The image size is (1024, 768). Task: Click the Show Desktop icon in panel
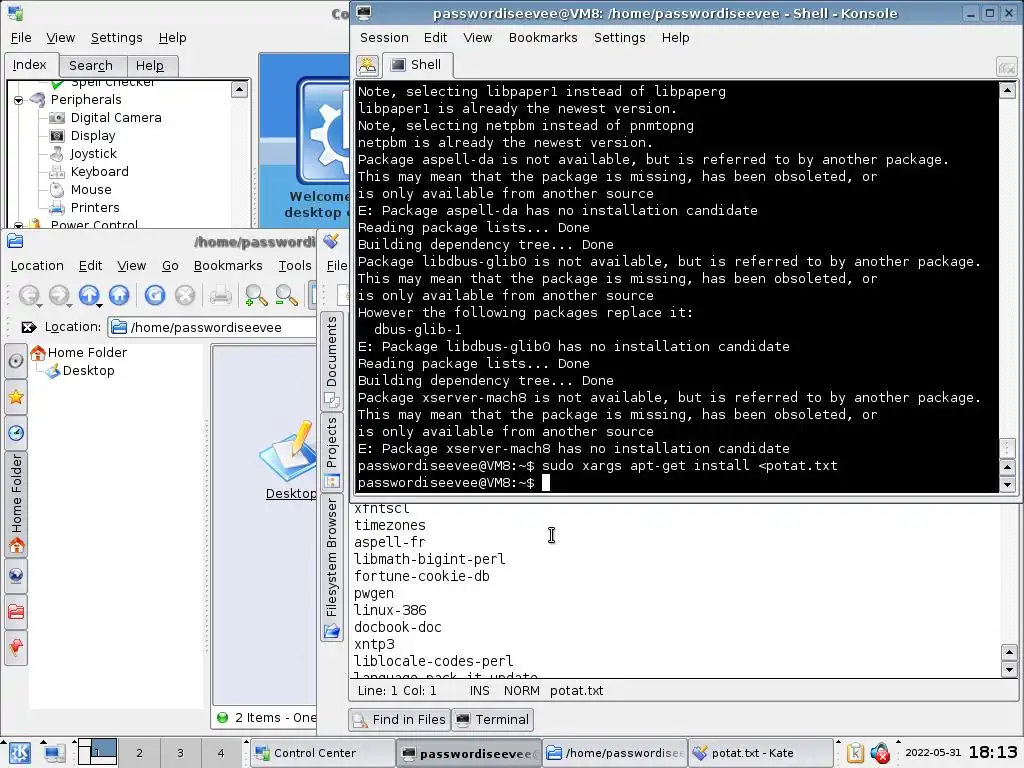54,752
